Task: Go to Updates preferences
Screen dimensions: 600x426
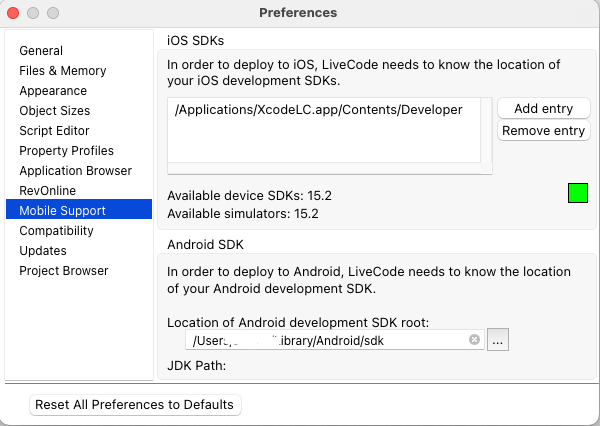Action: (43, 250)
